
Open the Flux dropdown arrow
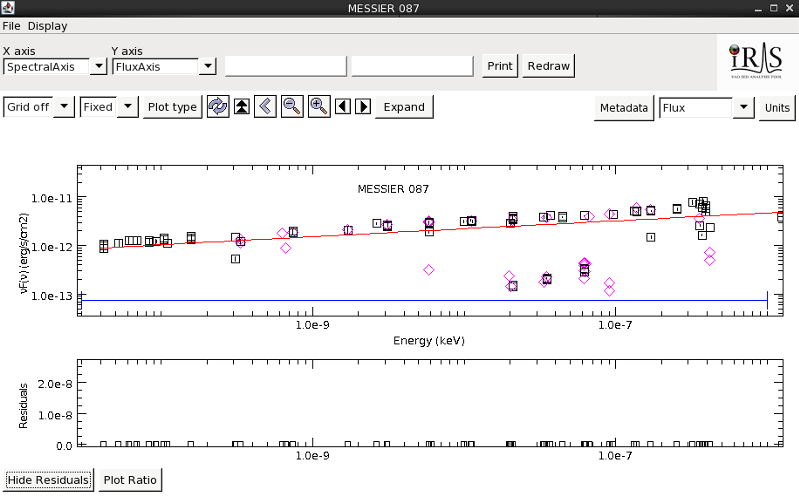pyautogui.click(x=743, y=108)
